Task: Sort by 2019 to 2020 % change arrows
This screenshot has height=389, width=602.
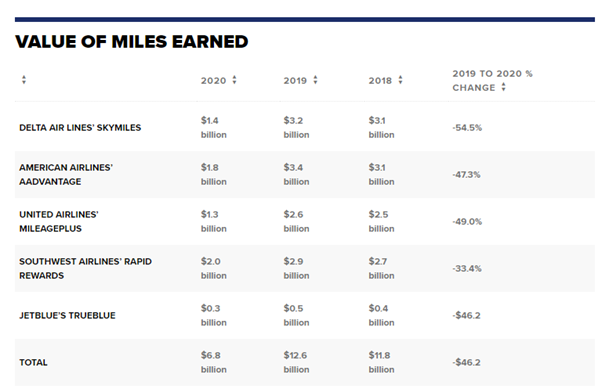Action: [503, 87]
